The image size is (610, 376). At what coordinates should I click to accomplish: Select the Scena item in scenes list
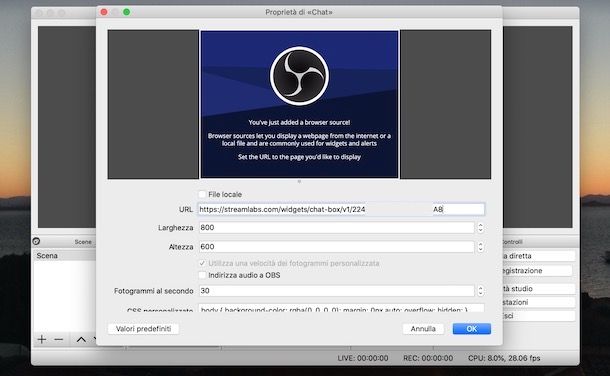65,255
